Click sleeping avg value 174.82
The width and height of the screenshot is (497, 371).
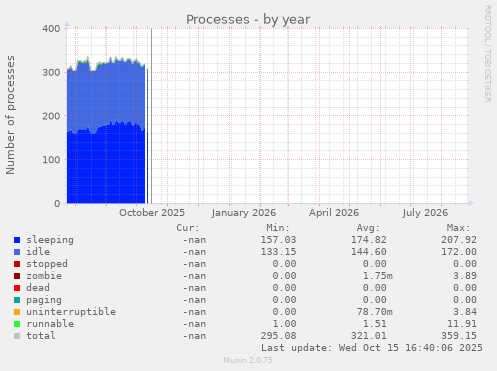(x=369, y=240)
